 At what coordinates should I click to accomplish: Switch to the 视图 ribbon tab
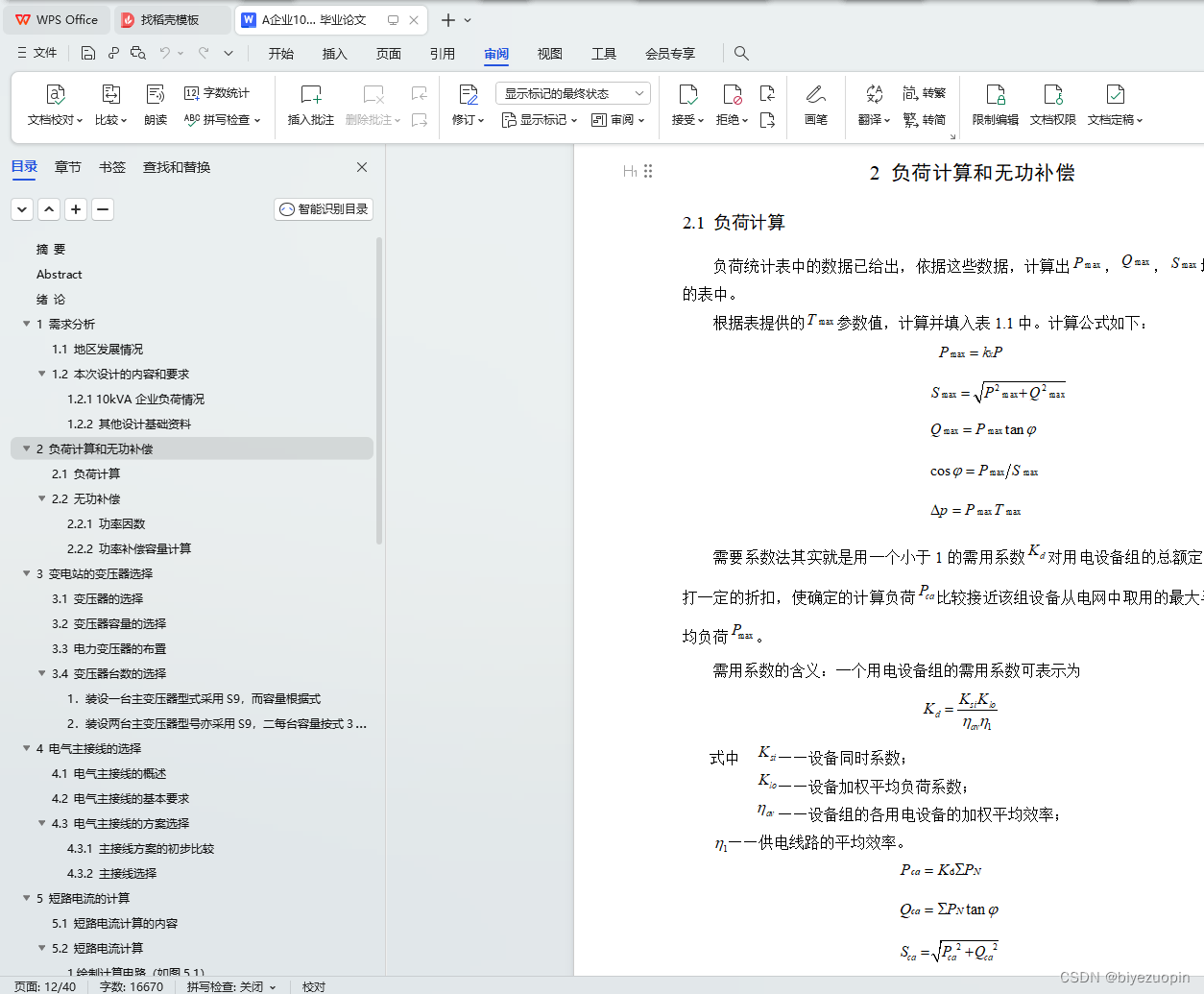pos(549,54)
